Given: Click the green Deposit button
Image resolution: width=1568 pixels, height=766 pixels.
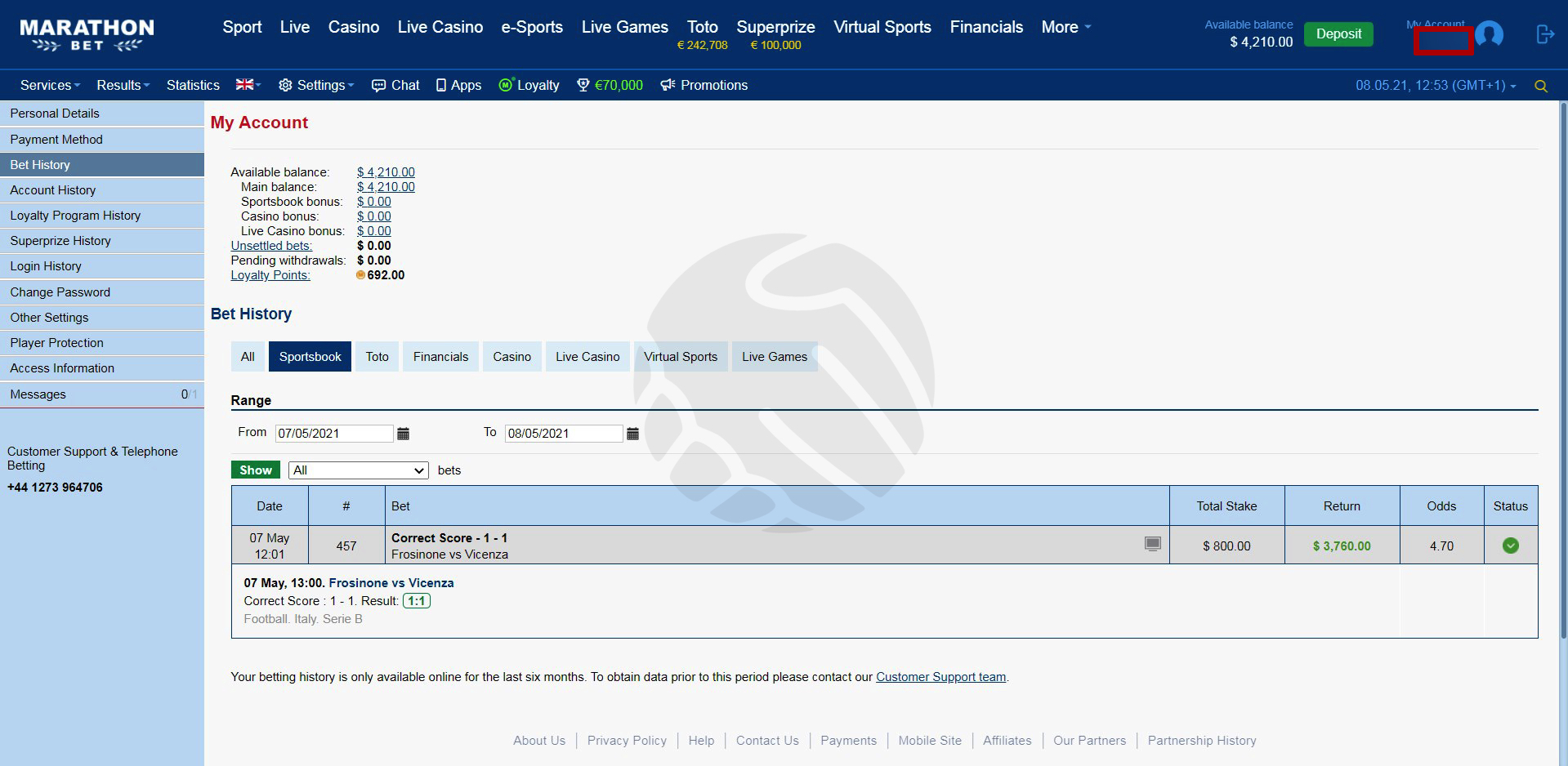Looking at the screenshot, I should click(x=1338, y=34).
